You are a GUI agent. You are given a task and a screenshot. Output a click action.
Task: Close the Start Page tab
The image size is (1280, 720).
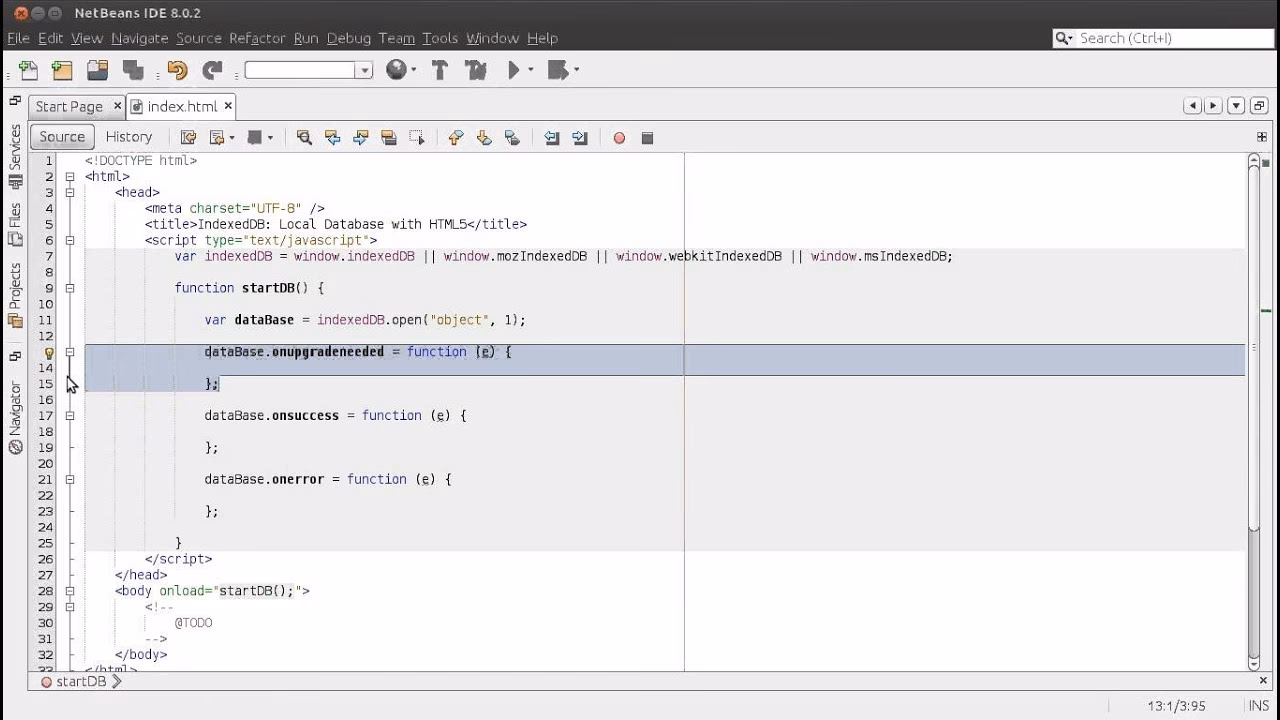tap(117, 105)
